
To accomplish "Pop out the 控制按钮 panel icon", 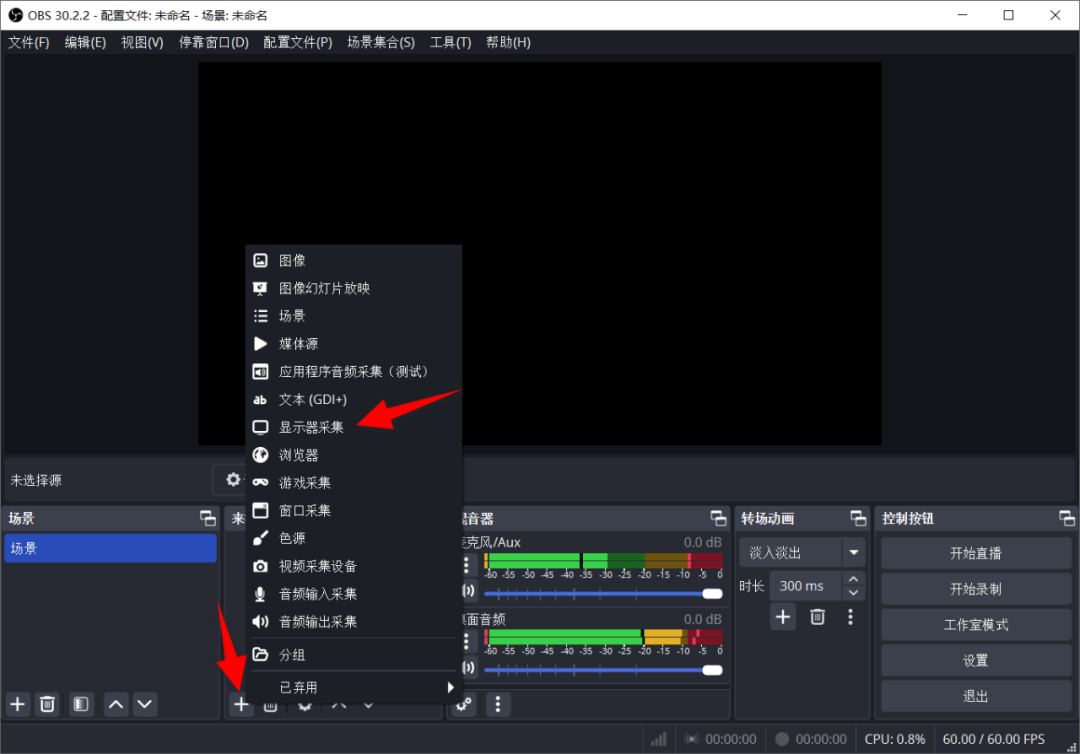I will tap(1066, 518).
